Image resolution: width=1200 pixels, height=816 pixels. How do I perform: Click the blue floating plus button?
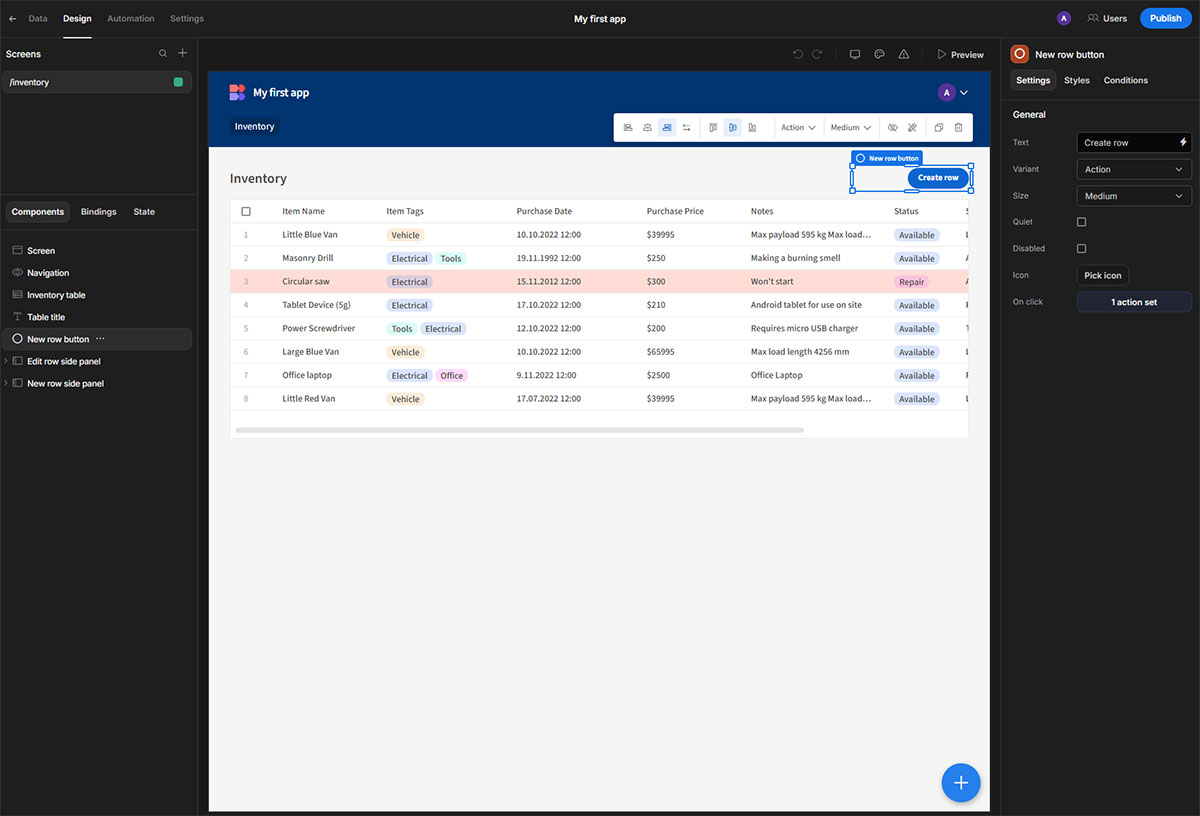[960, 783]
